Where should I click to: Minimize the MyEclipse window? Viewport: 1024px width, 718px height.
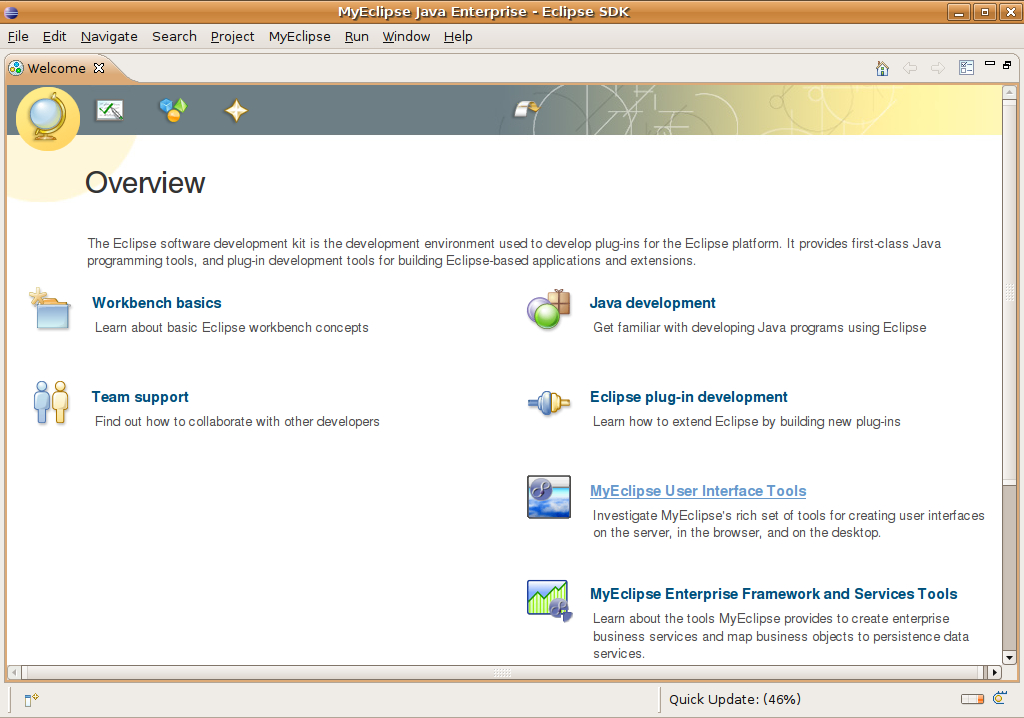(959, 12)
